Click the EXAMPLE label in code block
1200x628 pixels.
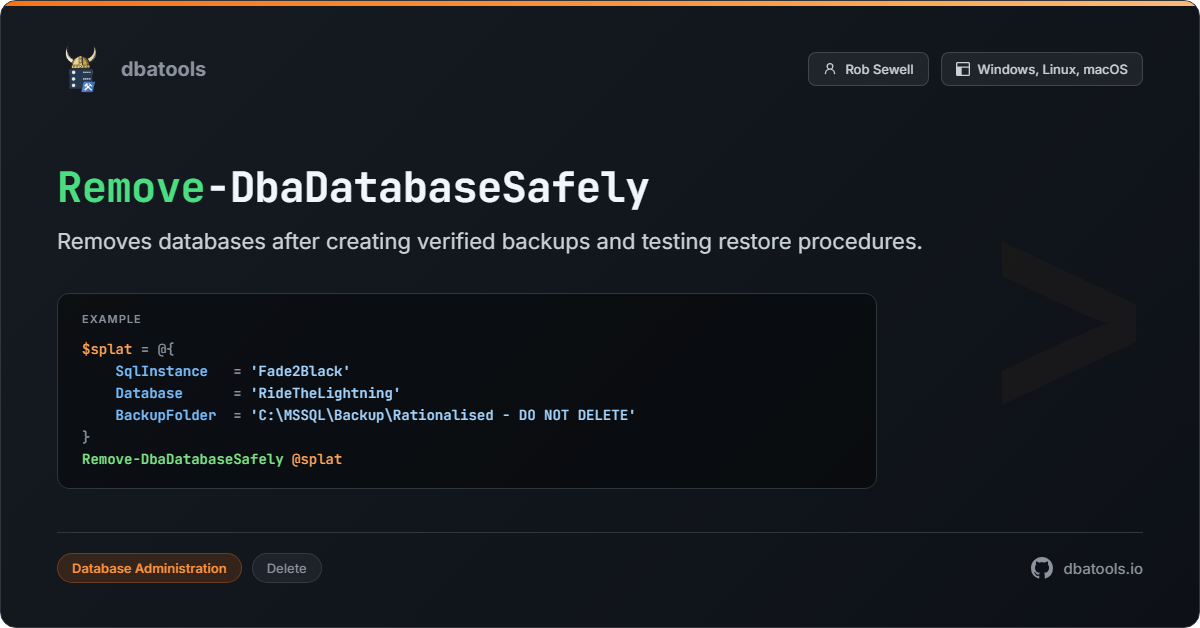111,319
